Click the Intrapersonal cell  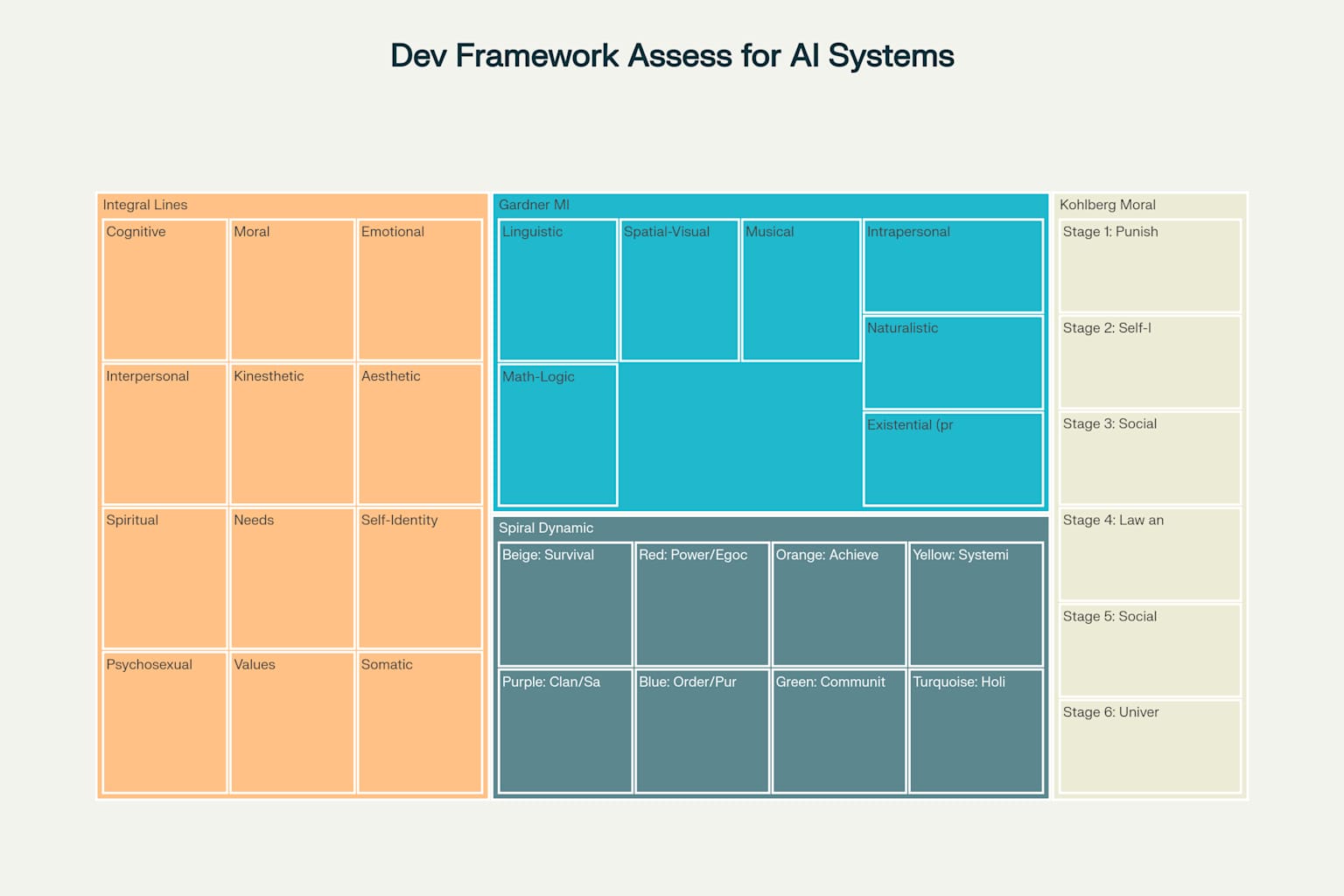953,265
